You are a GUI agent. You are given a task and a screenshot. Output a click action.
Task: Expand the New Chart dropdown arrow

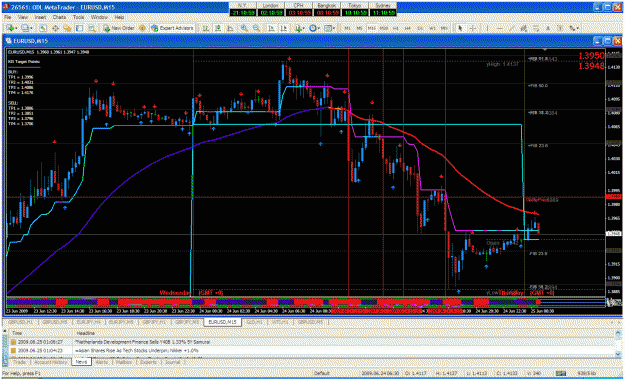pos(16,28)
